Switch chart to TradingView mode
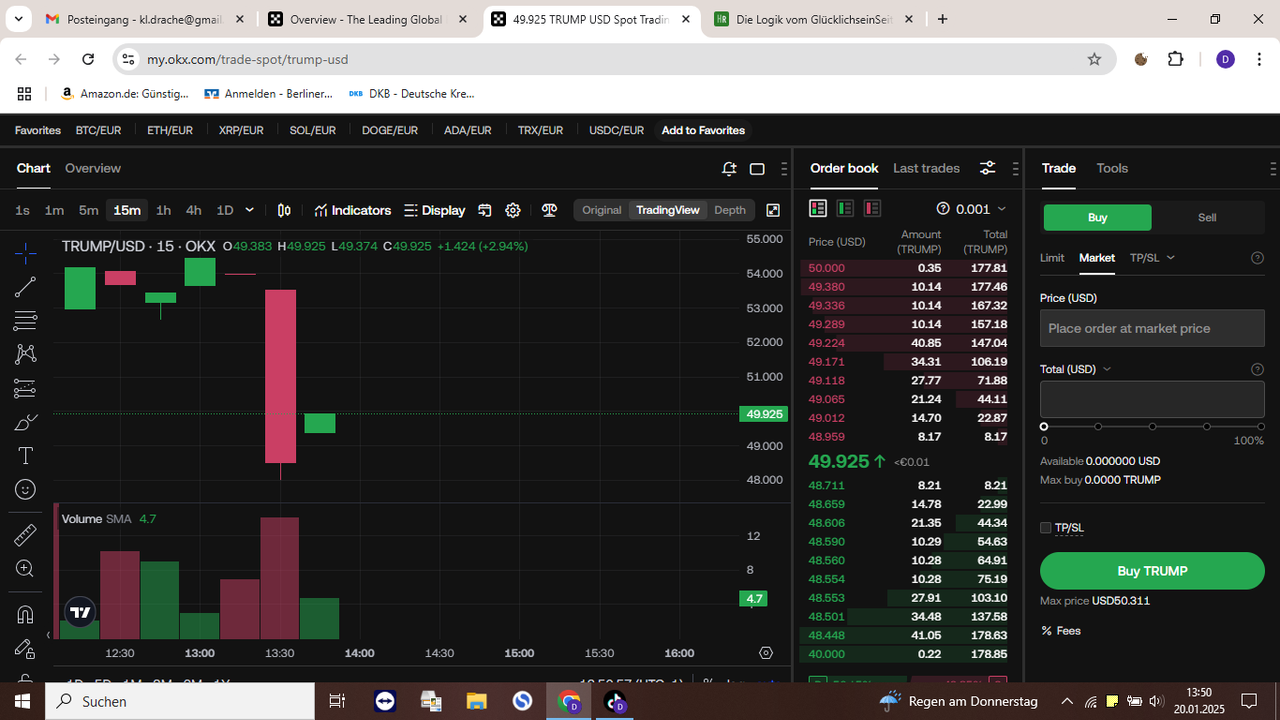The height and width of the screenshot is (720, 1280). click(x=668, y=210)
